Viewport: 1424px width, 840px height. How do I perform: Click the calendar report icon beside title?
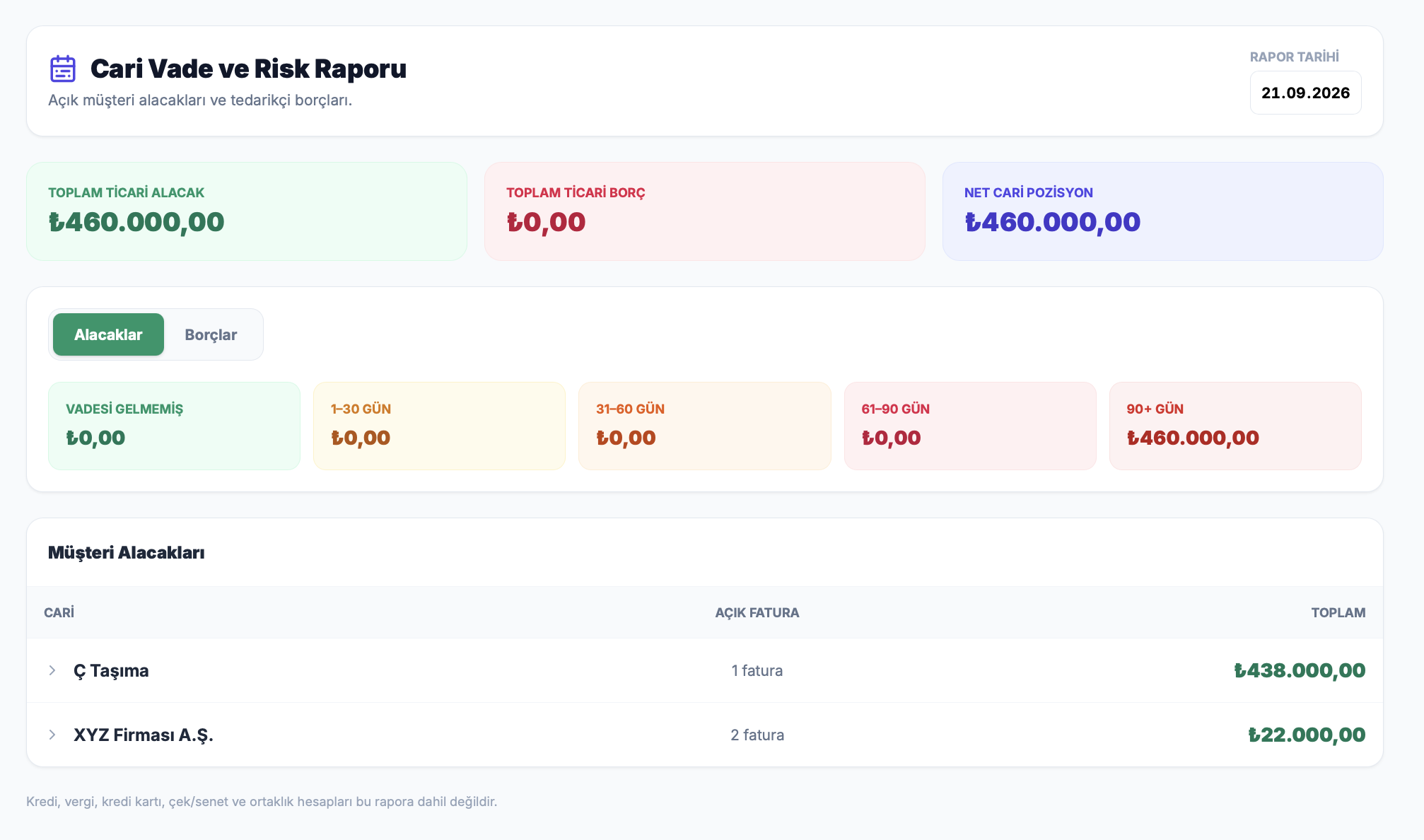coord(63,69)
